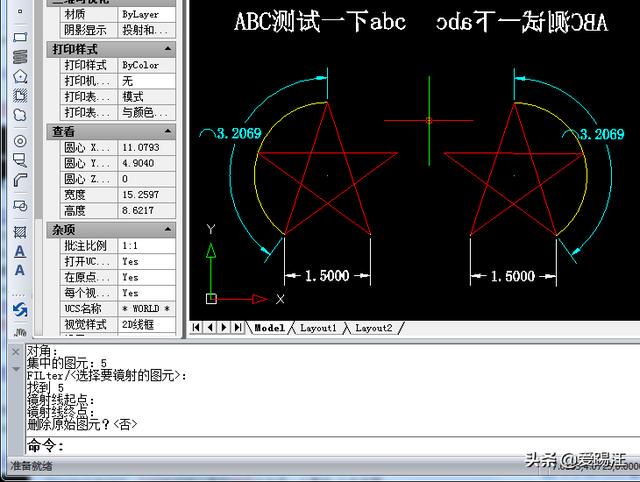Select the Rectangle draw tool
640x482 pixels.
coord(20,37)
